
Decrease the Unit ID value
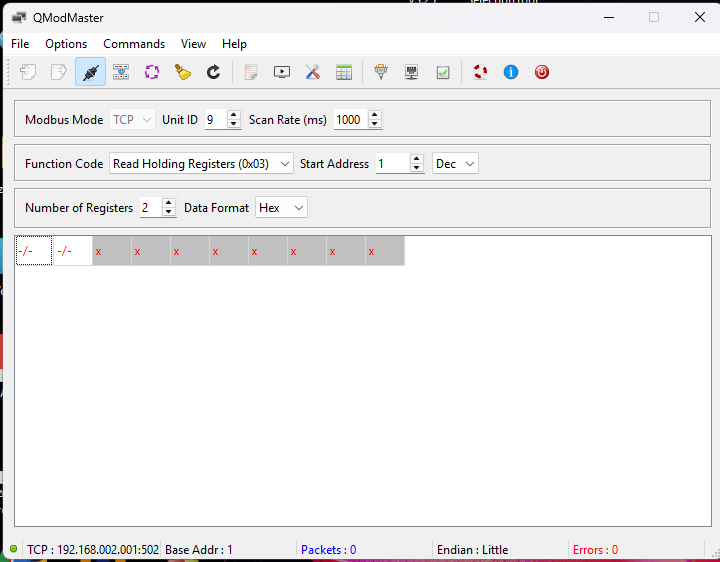tap(234, 124)
